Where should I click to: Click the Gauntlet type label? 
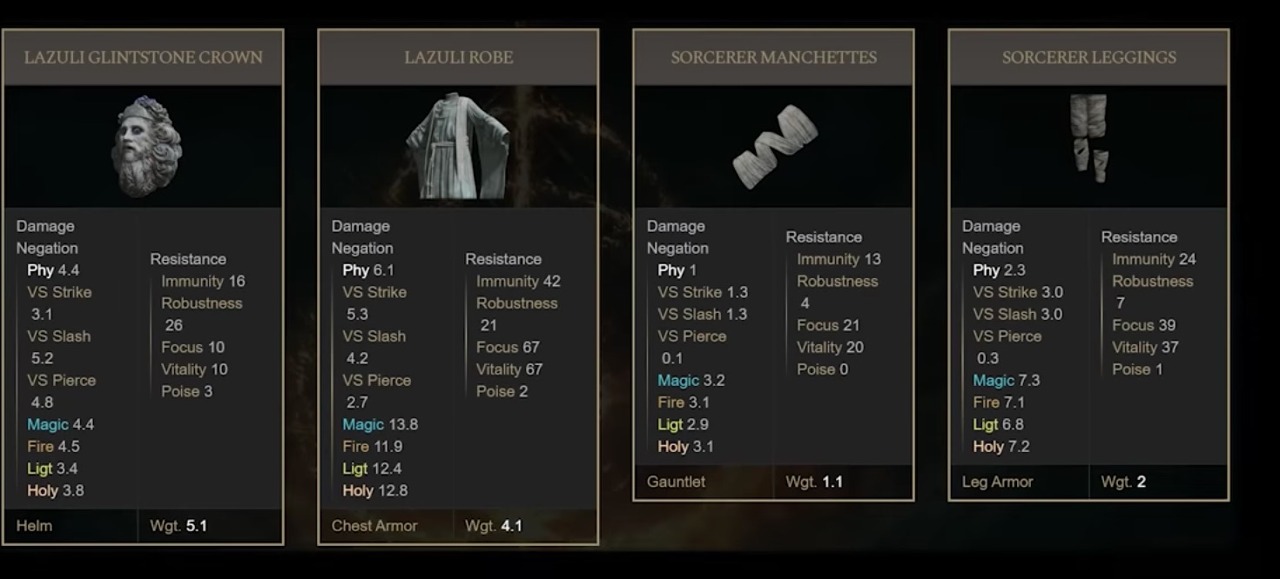coord(676,481)
